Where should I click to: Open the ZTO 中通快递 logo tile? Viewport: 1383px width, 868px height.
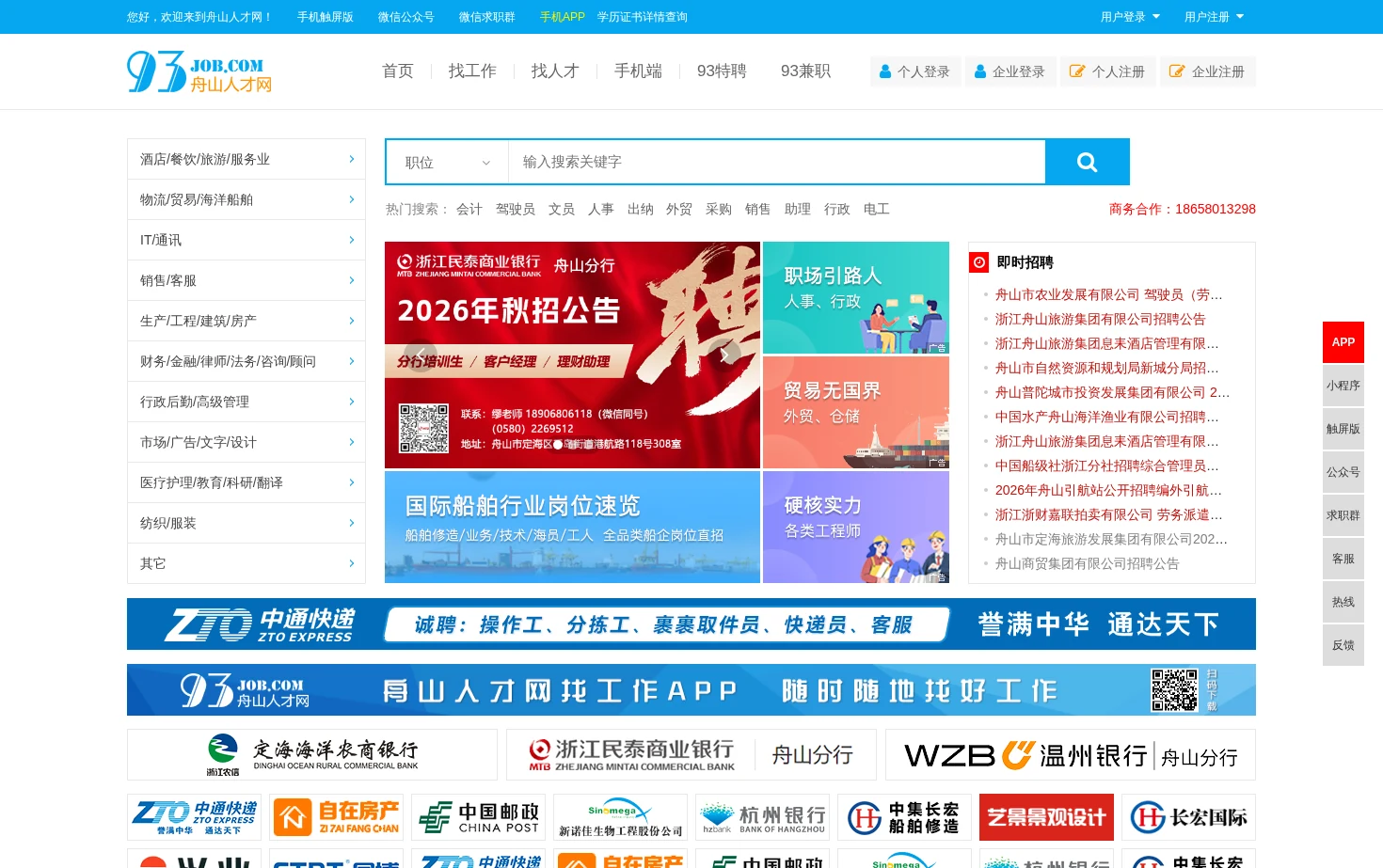(195, 817)
